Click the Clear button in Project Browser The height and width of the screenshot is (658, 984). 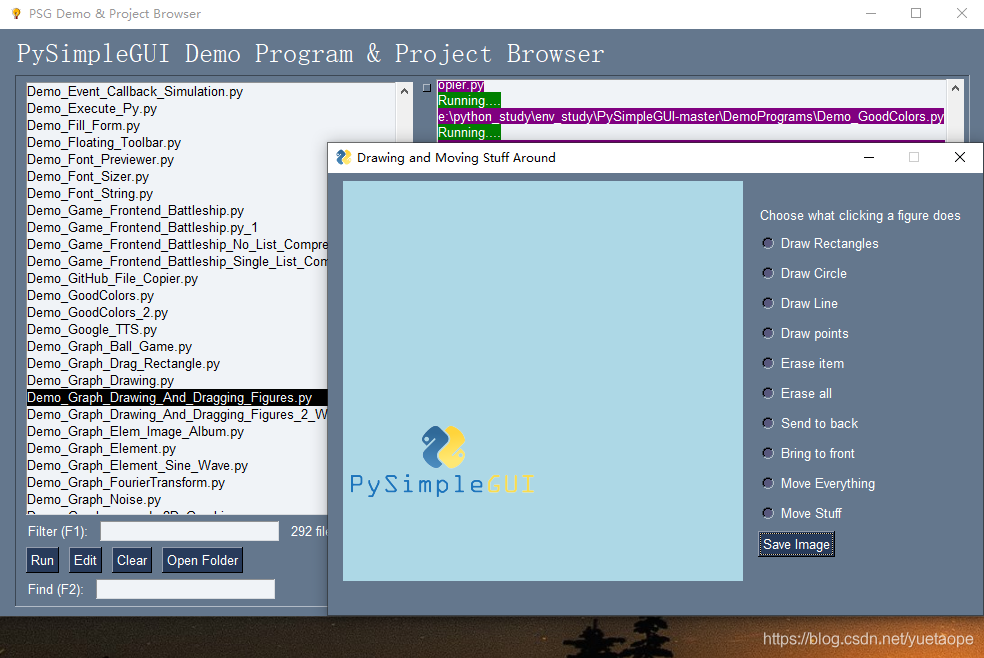pos(132,560)
